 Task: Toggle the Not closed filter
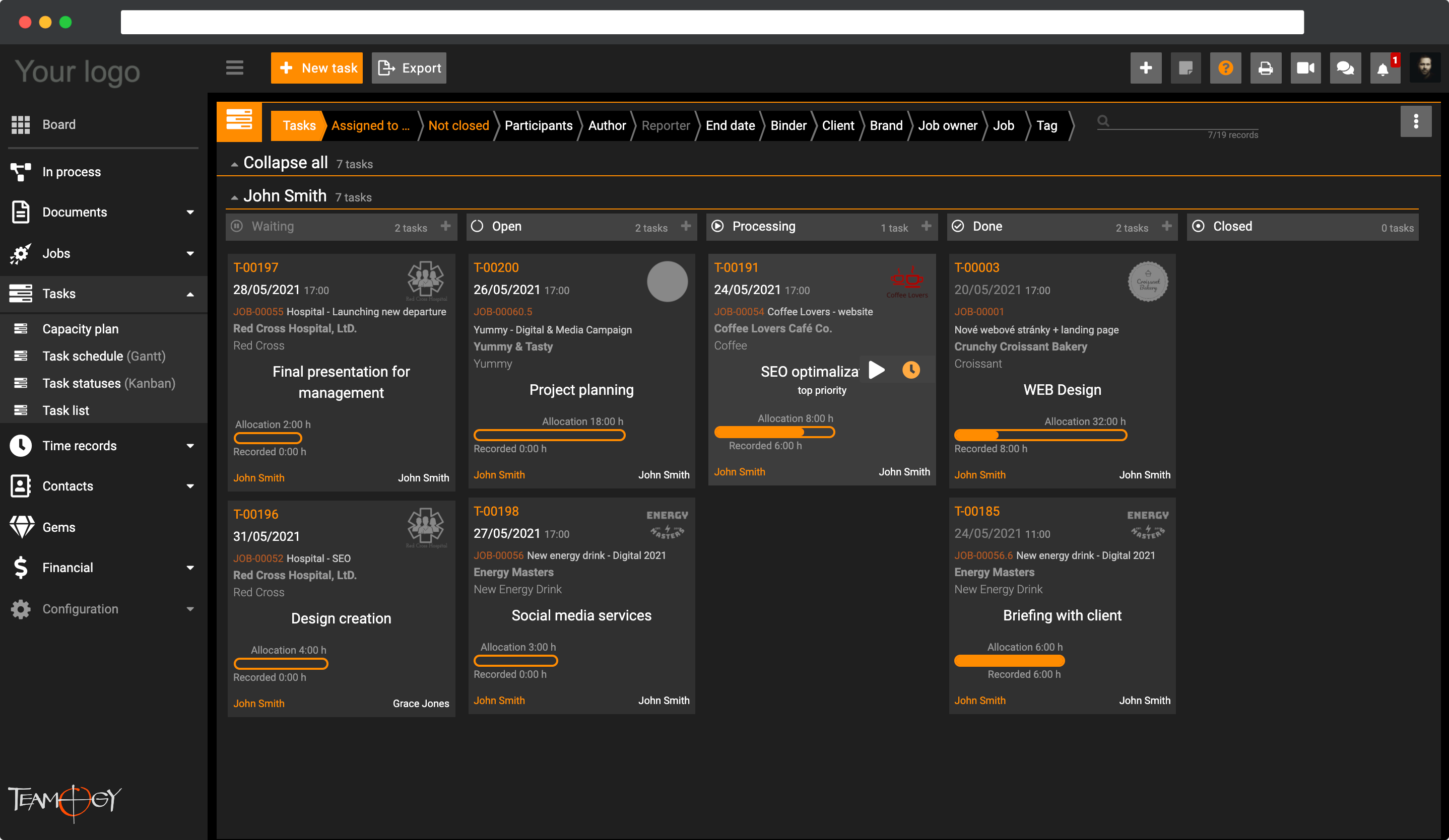pos(458,125)
